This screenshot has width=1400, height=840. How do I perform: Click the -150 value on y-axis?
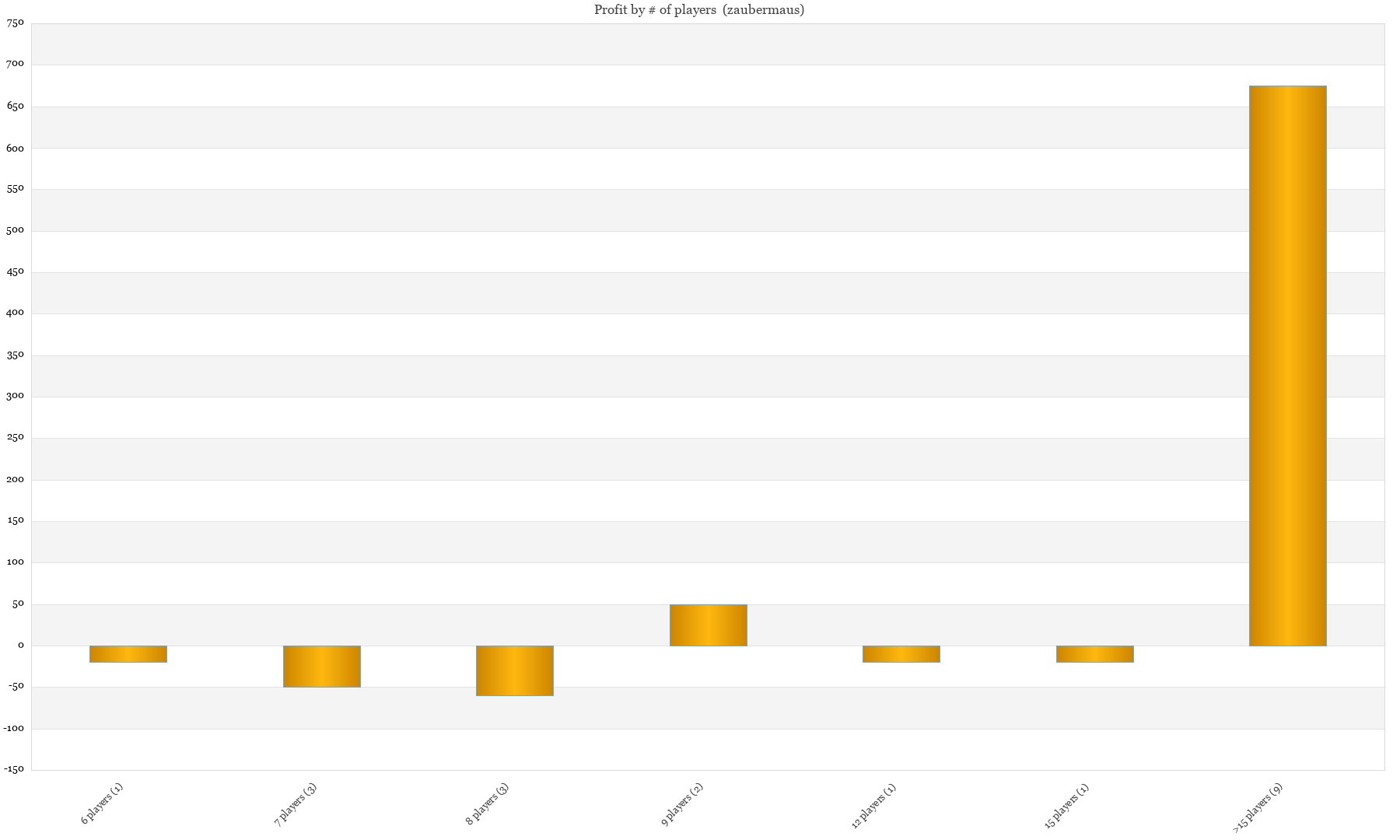(14, 770)
